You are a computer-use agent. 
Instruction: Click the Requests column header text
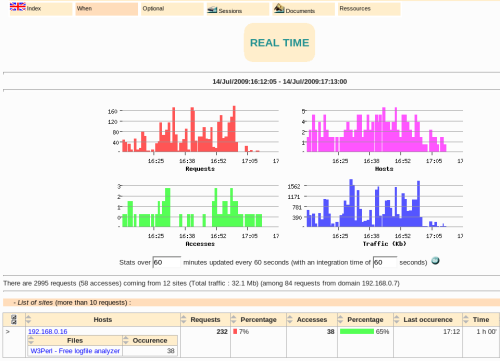(205, 320)
